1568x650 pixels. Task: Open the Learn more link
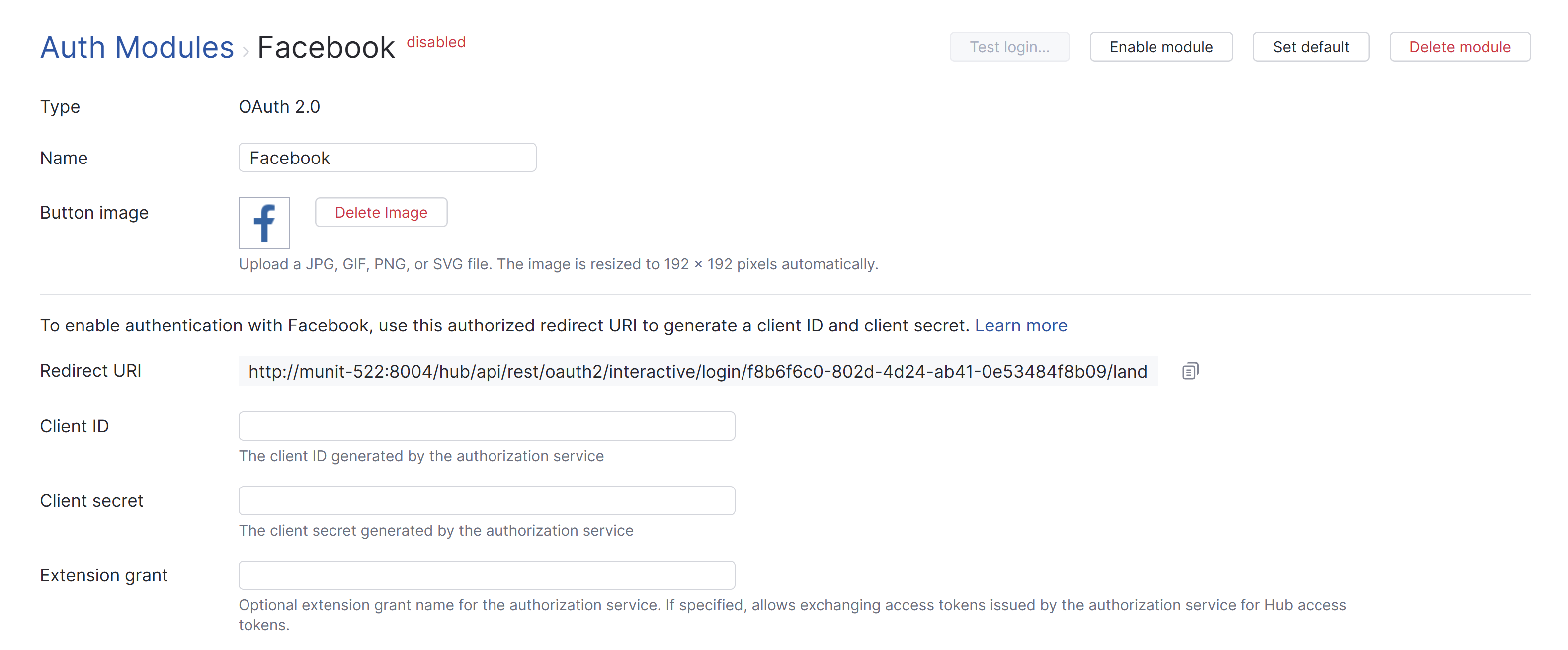pyautogui.click(x=1021, y=325)
